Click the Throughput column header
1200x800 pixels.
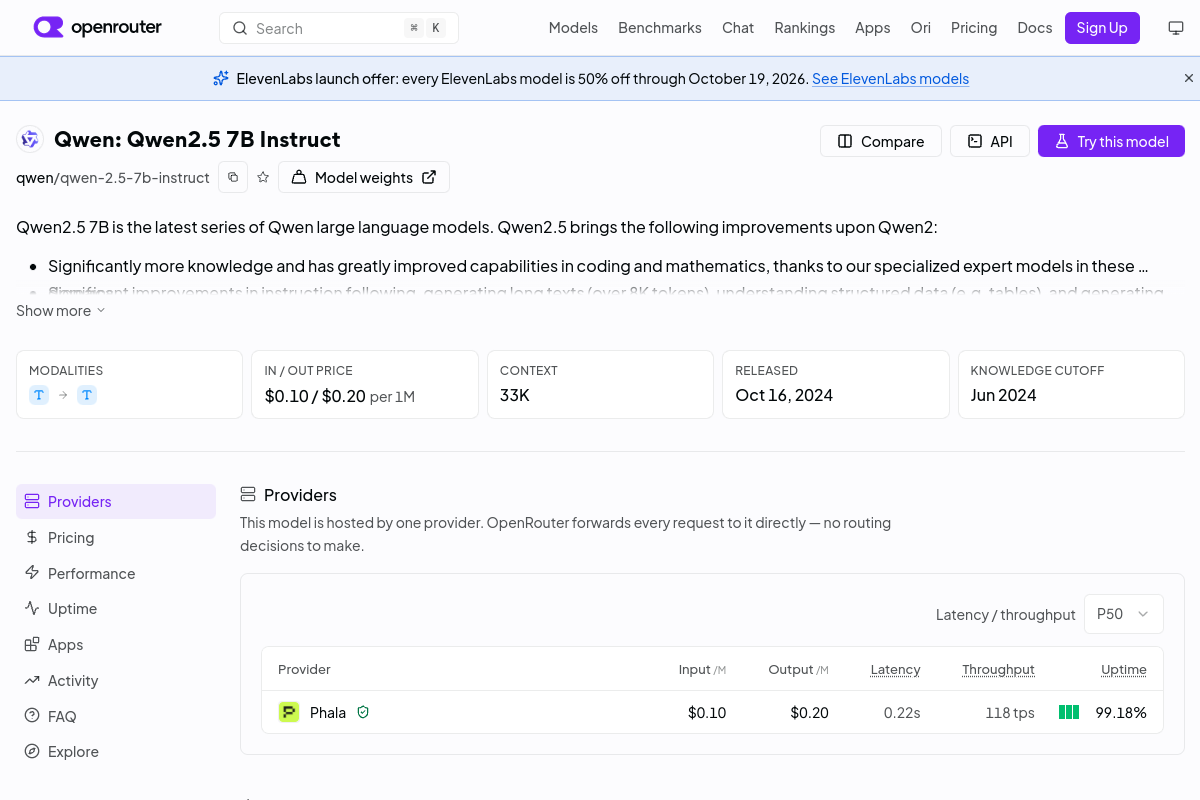point(998,669)
